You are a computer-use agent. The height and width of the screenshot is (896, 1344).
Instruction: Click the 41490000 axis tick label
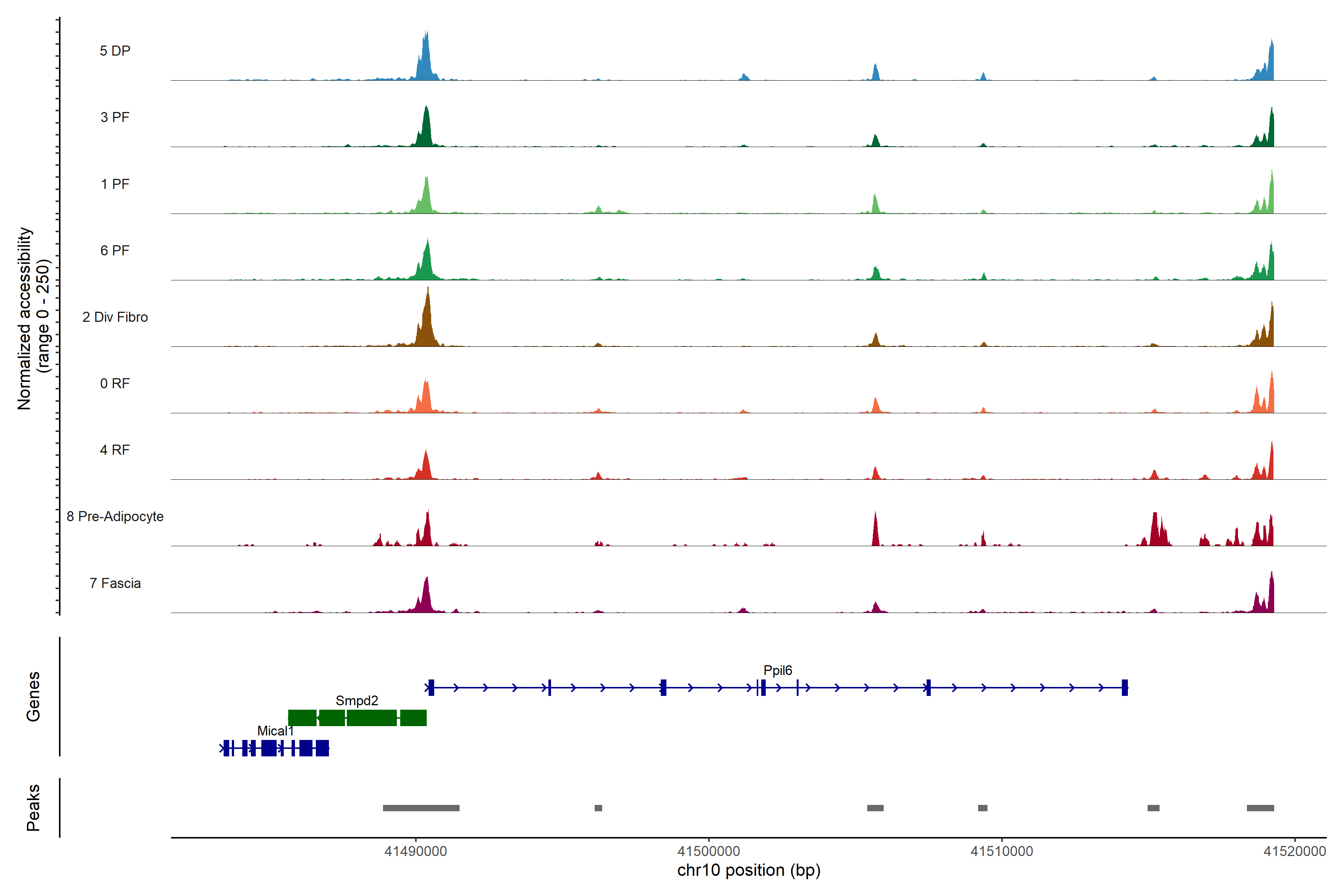(416, 852)
